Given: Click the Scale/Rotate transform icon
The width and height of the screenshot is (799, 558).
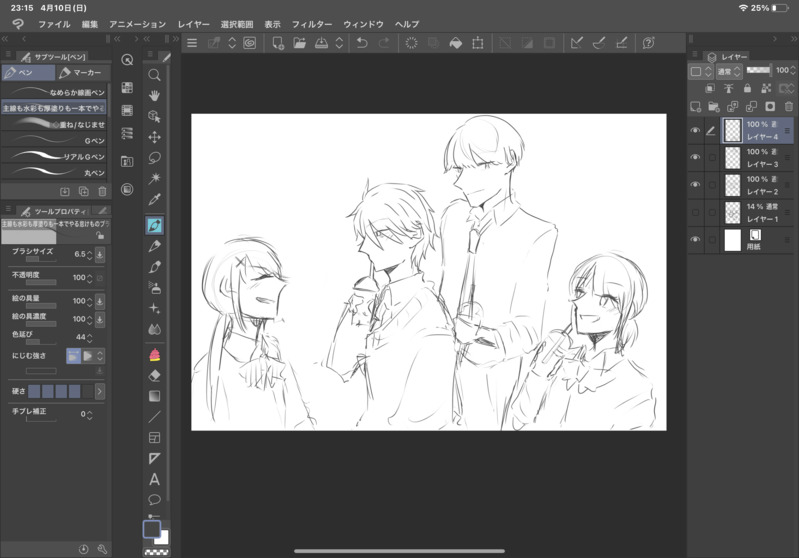Looking at the screenshot, I should pos(477,43).
